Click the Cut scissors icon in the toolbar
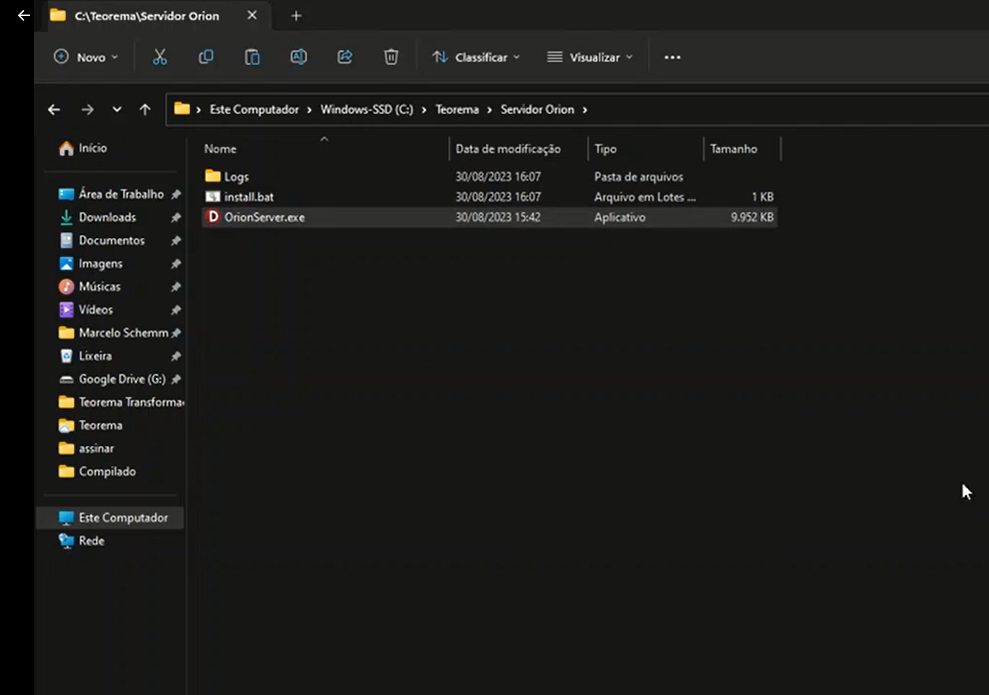Viewport: 989px width, 695px height. coord(160,57)
